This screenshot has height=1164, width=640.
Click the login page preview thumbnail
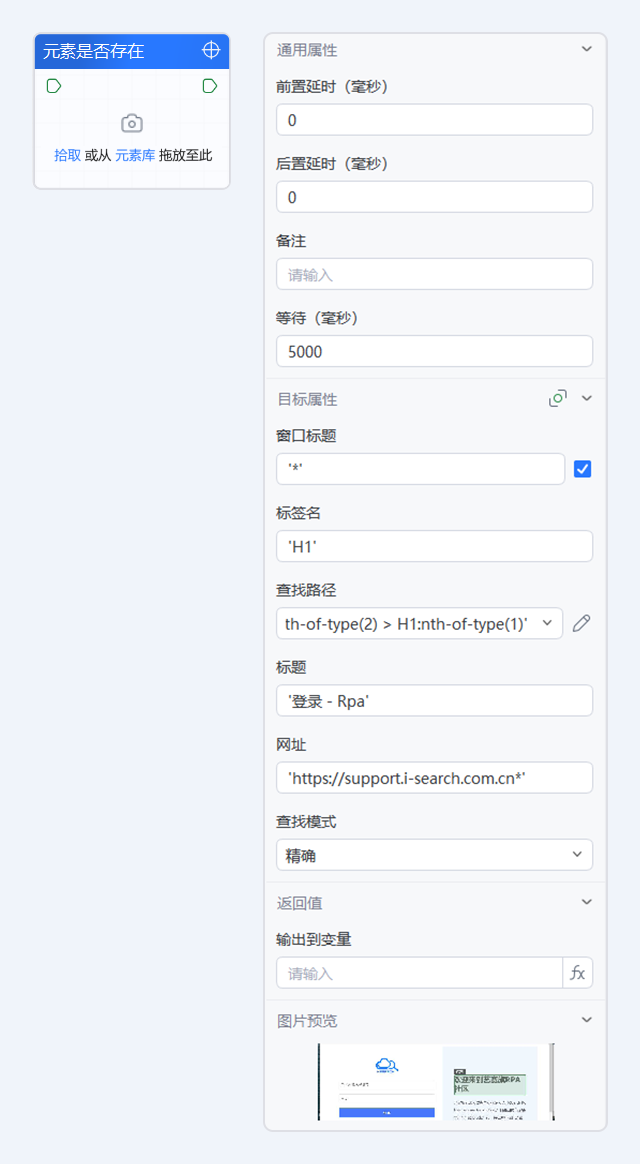(x=436, y=1082)
